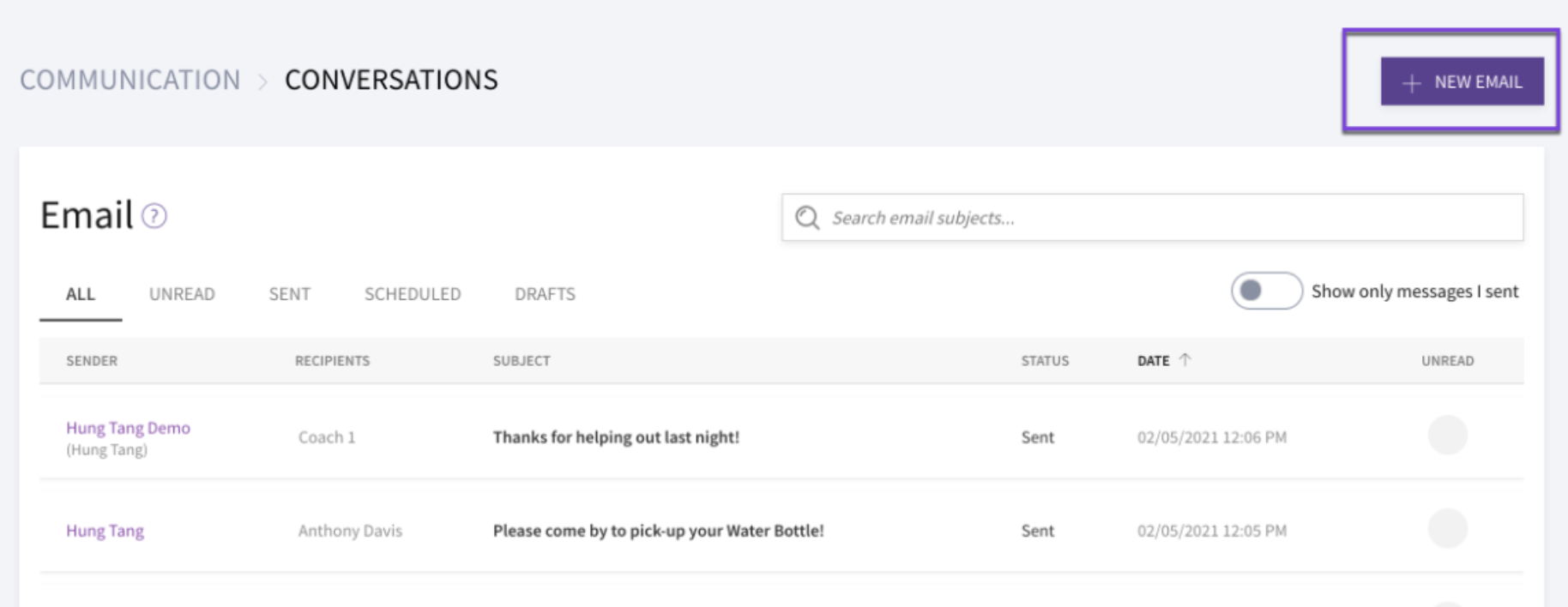
Task: Click the Unread column header
Action: pyautogui.click(x=1448, y=361)
